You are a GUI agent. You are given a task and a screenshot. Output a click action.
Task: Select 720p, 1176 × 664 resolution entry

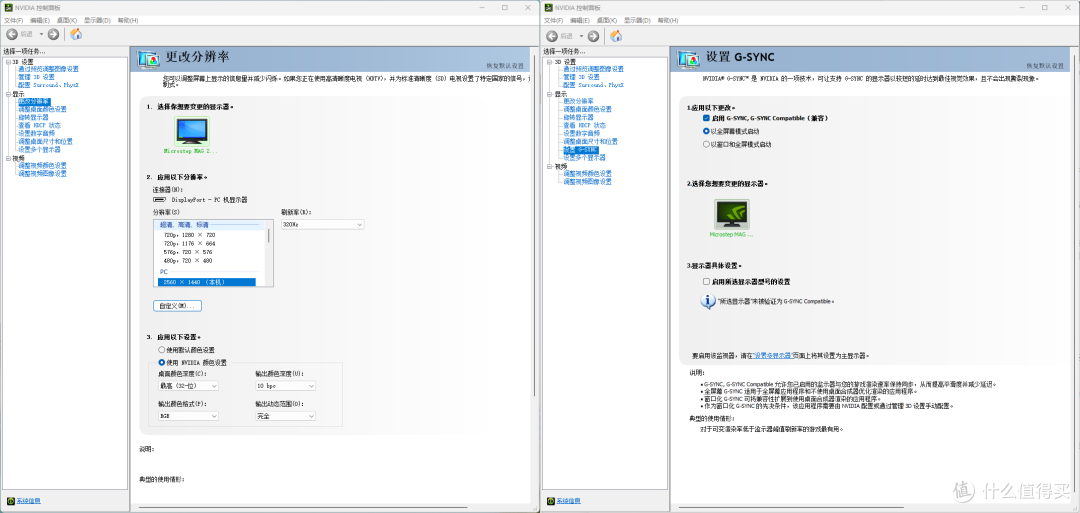tap(189, 243)
